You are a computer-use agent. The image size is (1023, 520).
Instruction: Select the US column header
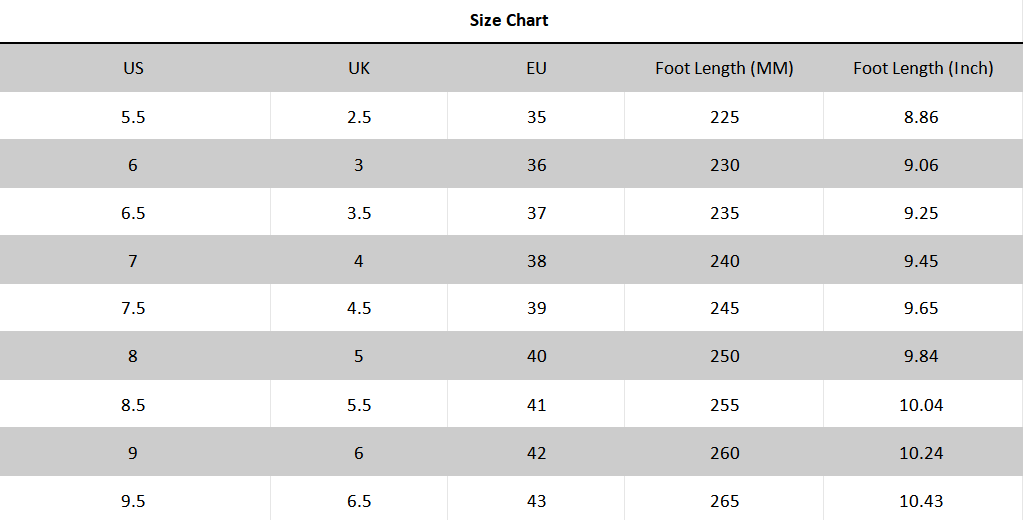click(133, 68)
